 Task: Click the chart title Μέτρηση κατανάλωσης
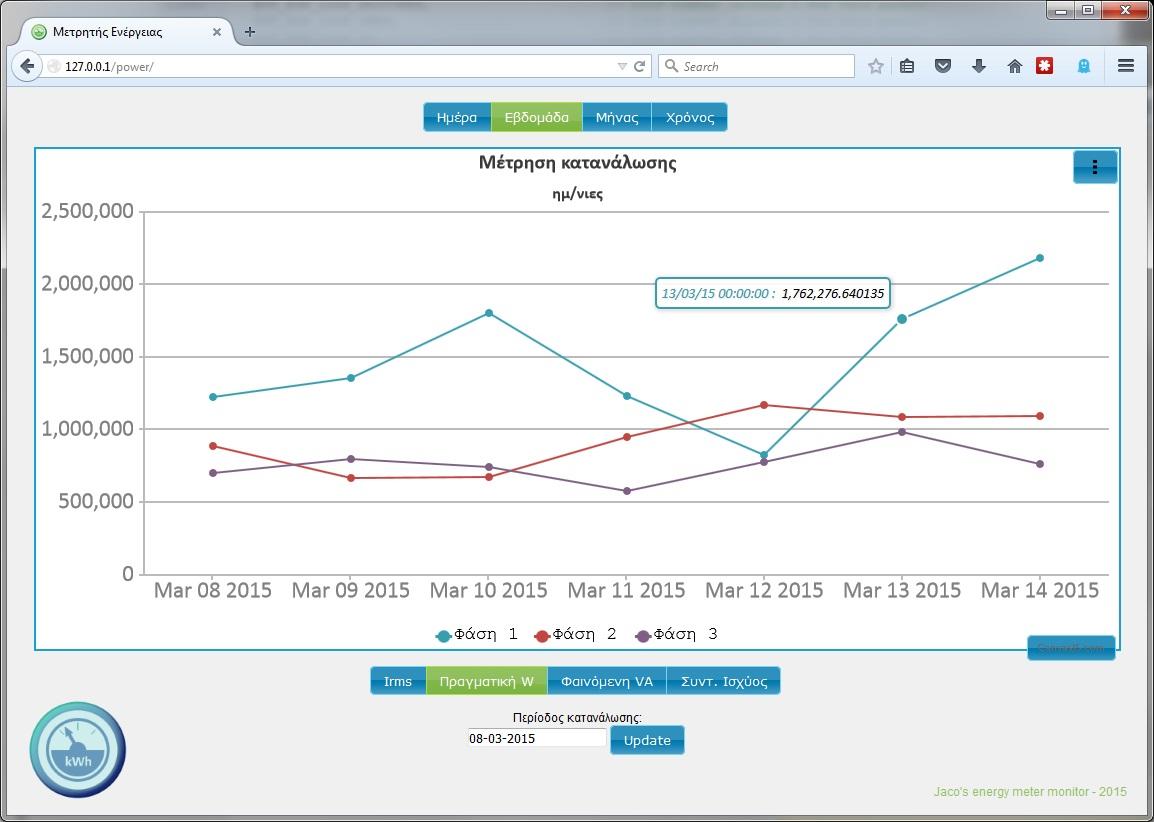pyautogui.click(x=578, y=163)
